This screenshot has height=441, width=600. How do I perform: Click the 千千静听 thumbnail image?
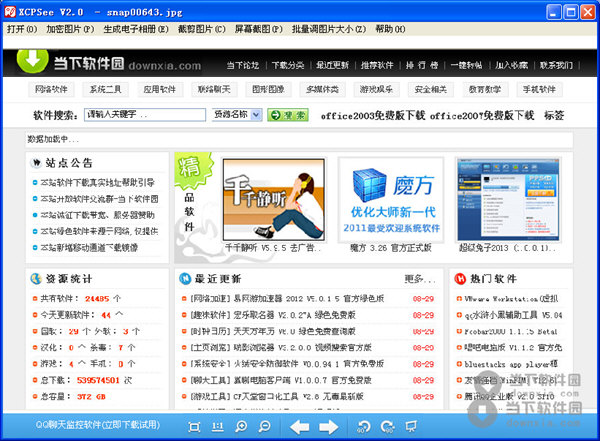tap(274, 199)
